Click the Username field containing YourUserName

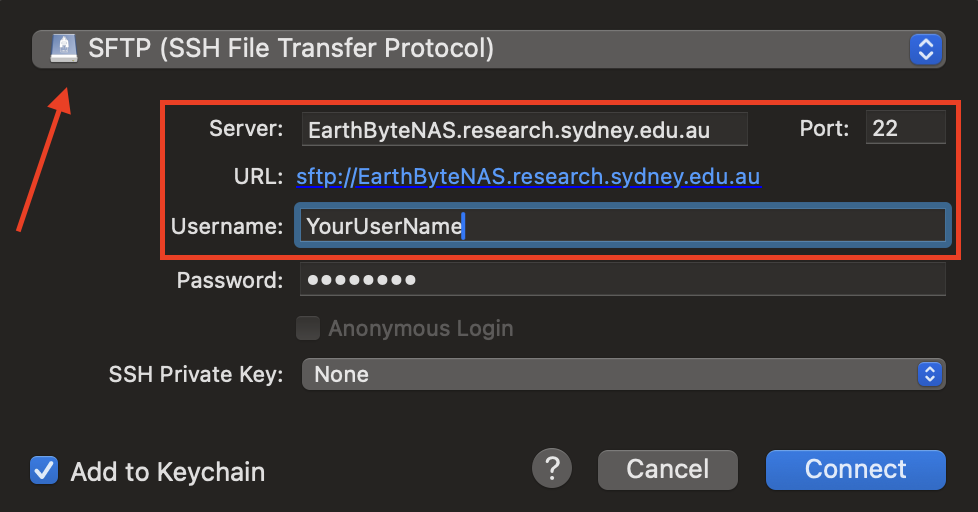[620, 226]
